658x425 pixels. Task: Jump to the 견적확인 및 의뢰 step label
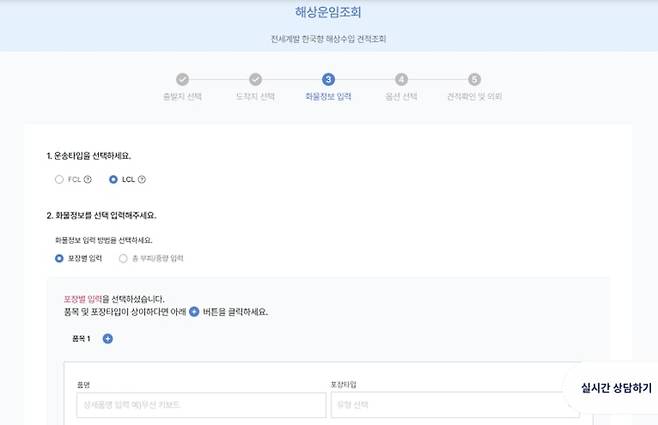[474, 97]
